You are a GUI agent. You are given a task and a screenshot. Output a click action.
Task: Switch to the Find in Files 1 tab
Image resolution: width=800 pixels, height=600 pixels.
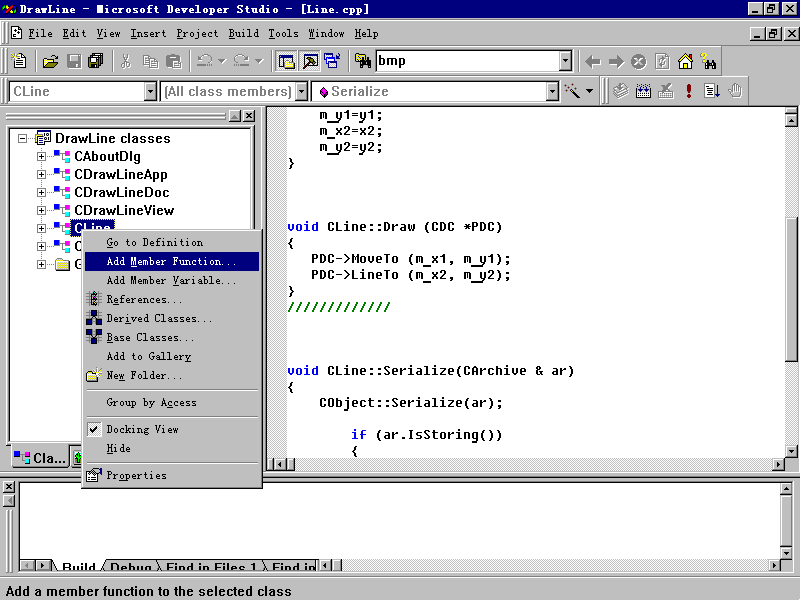(211, 566)
